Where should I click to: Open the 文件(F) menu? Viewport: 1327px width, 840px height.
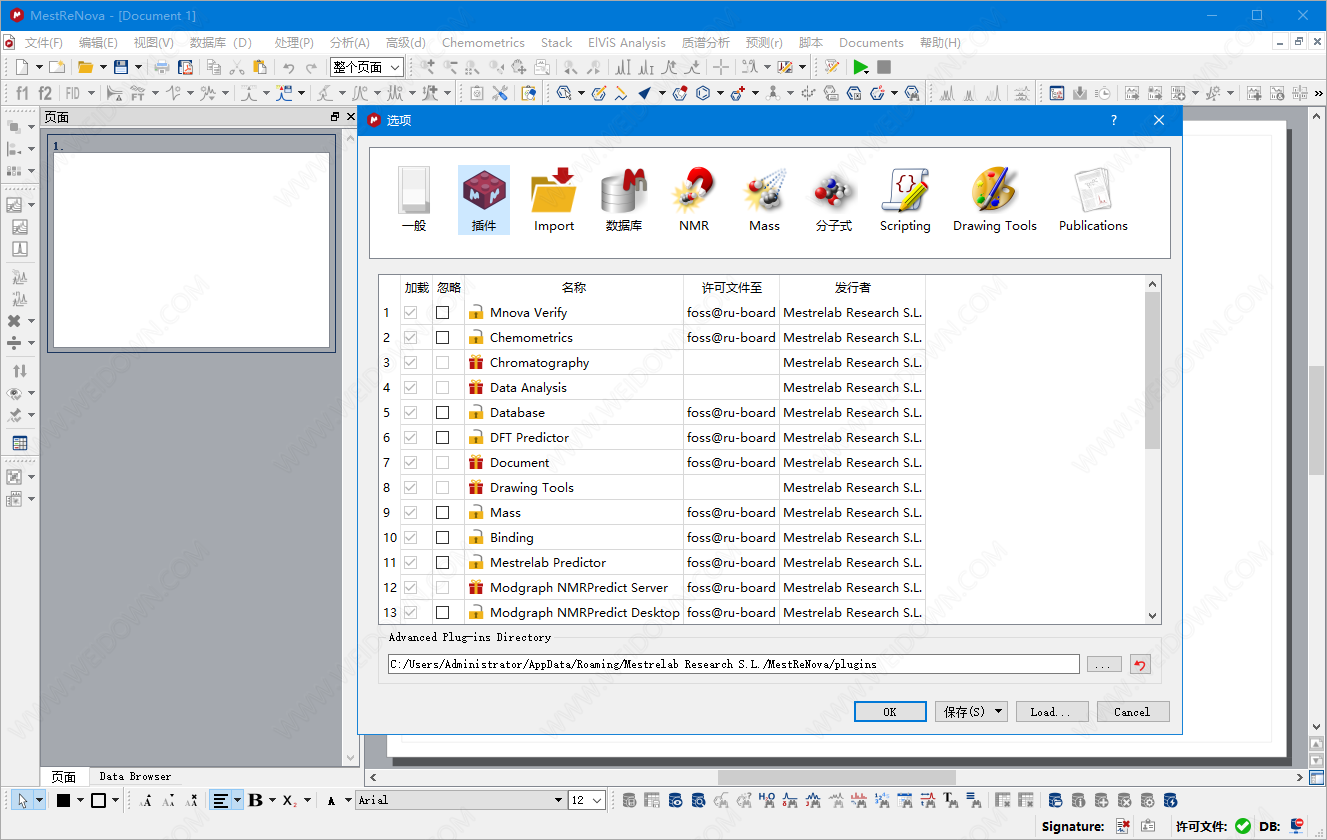click(x=44, y=43)
